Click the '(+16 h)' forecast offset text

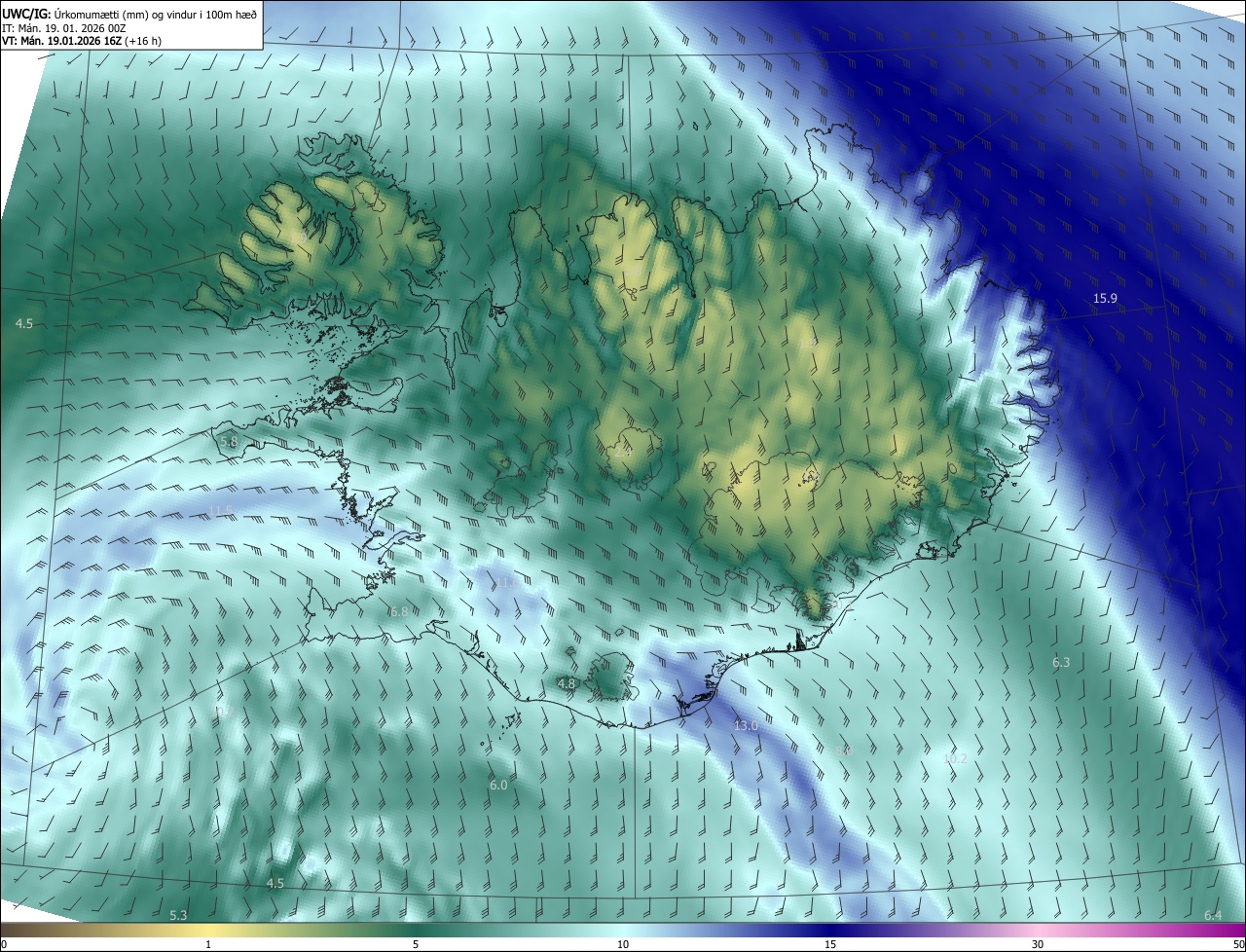(142, 40)
